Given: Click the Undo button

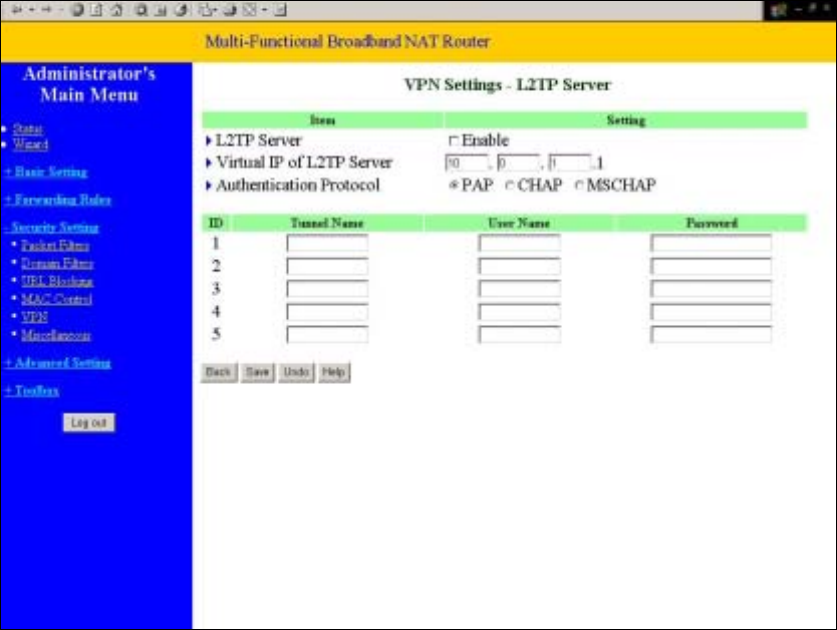Looking at the screenshot, I should click(x=296, y=372).
